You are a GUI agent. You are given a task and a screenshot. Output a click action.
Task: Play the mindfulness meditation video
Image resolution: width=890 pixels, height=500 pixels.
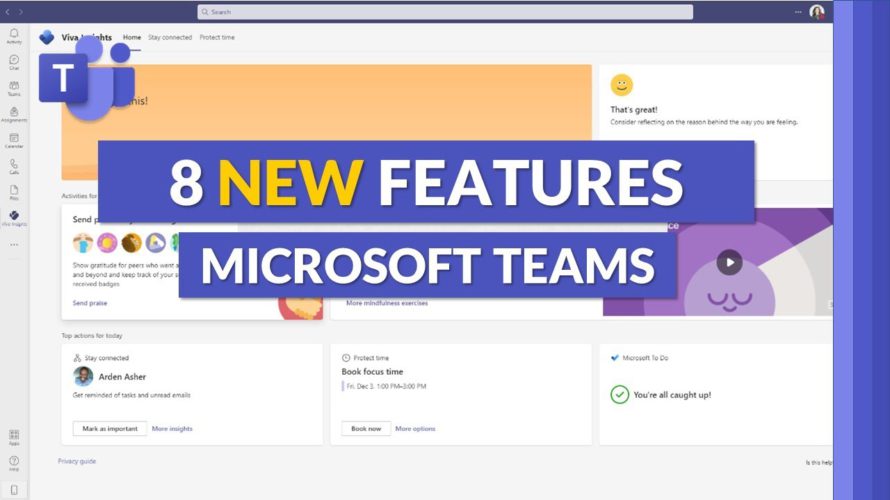729,262
